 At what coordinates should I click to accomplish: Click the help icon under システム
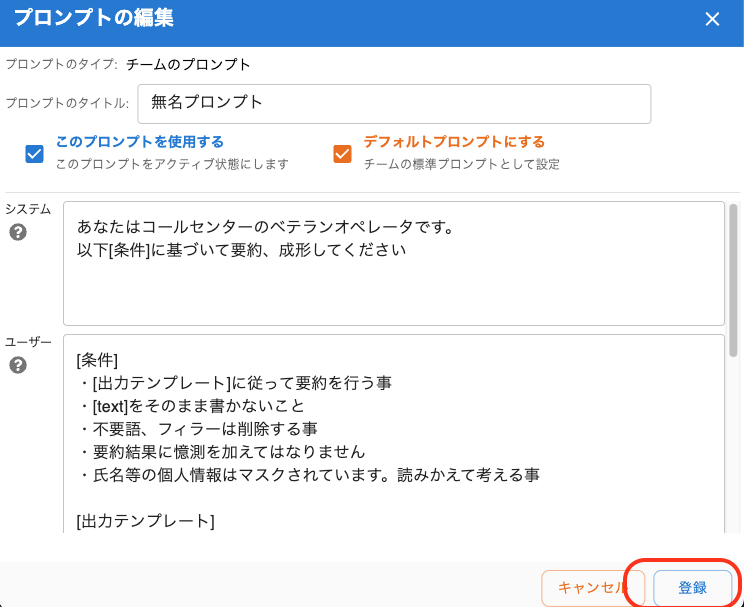[18, 233]
